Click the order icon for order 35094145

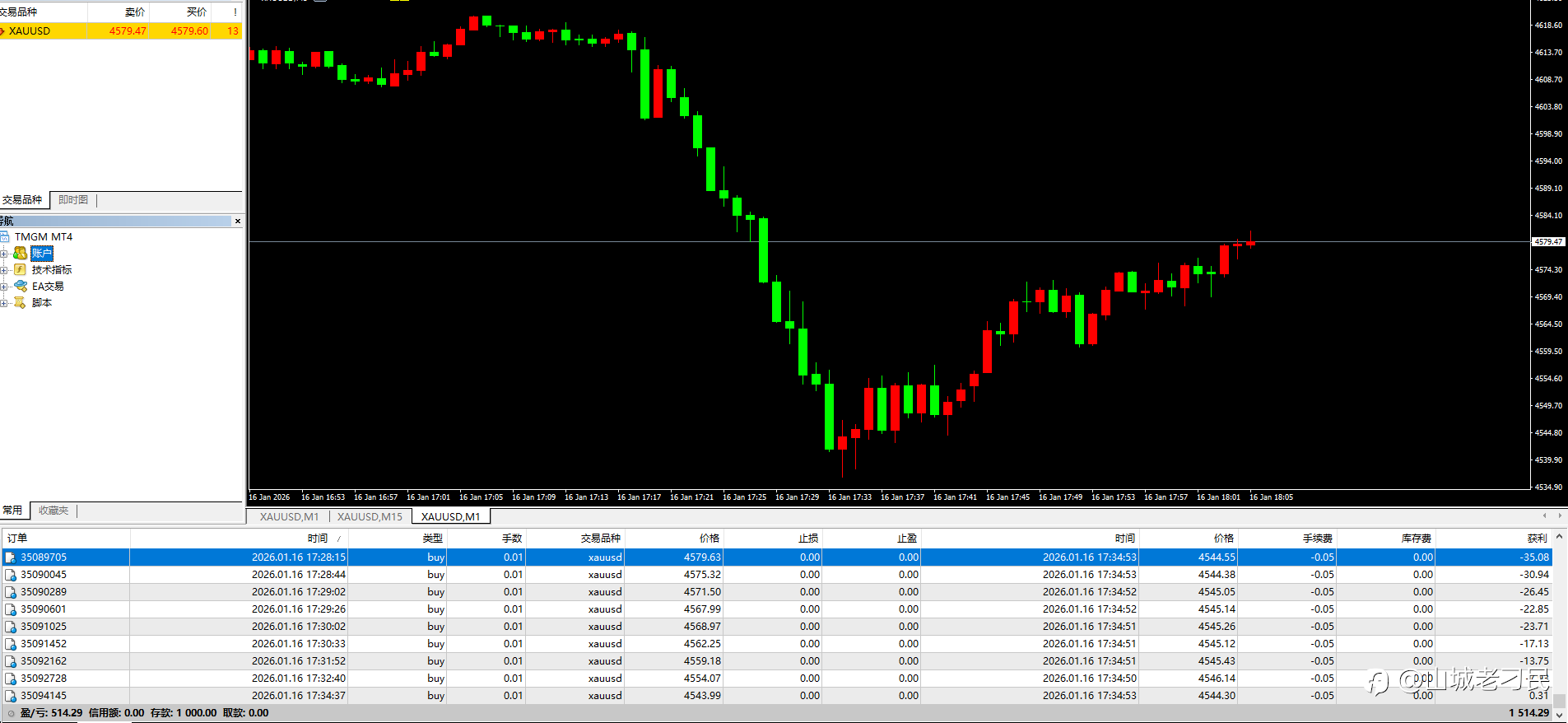(x=11, y=696)
